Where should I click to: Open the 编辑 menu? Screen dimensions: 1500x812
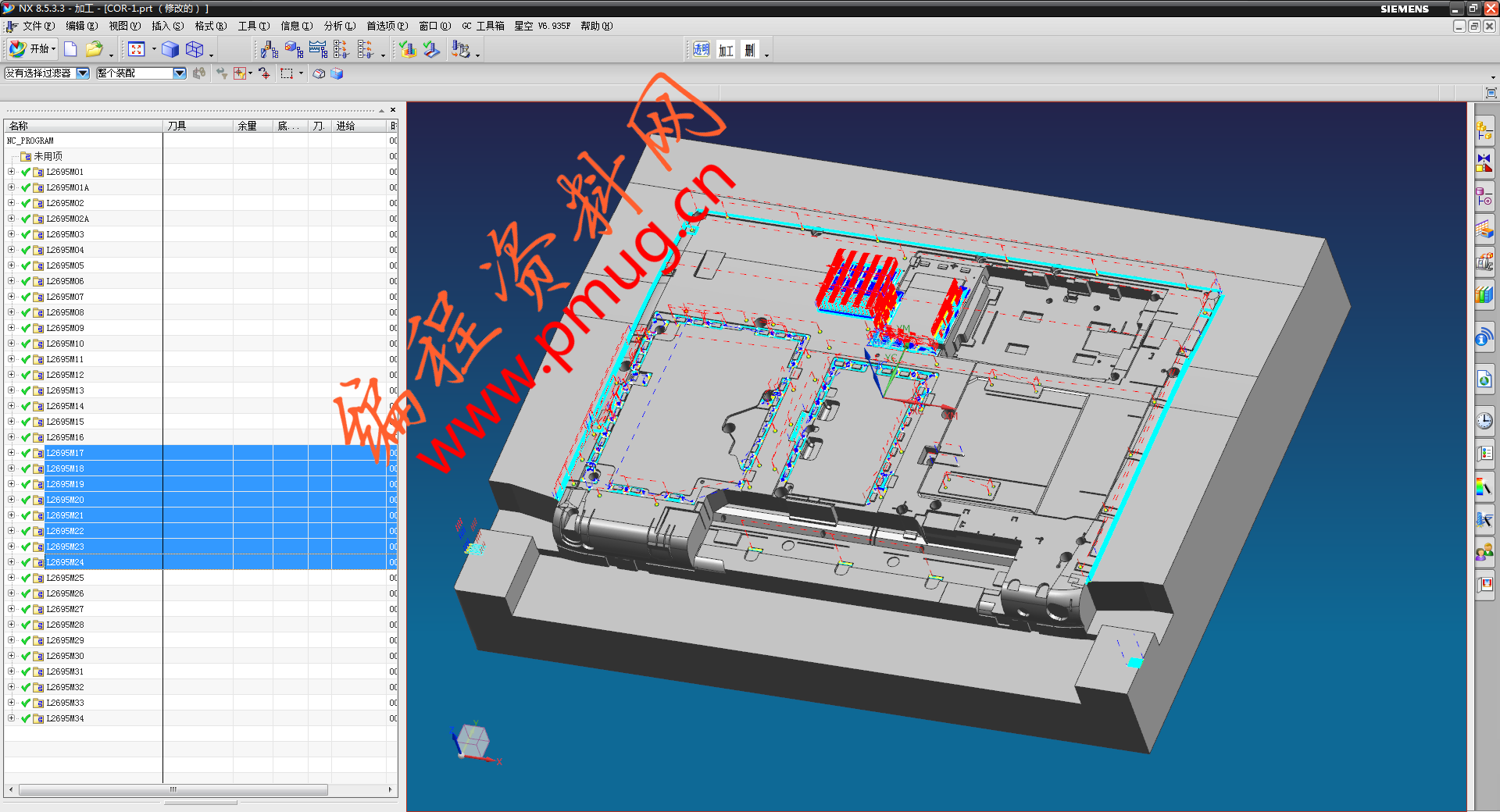(81, 26)
